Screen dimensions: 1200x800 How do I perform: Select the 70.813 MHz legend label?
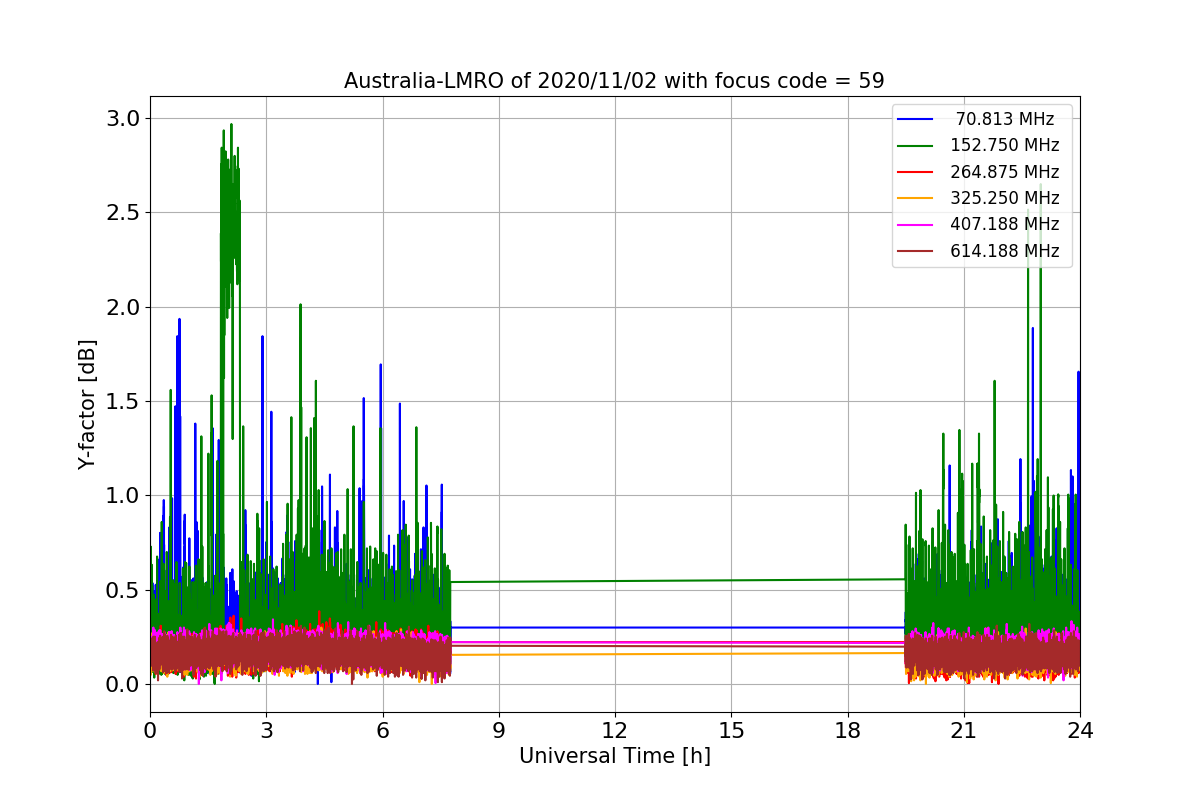(x=1005, y=119)
